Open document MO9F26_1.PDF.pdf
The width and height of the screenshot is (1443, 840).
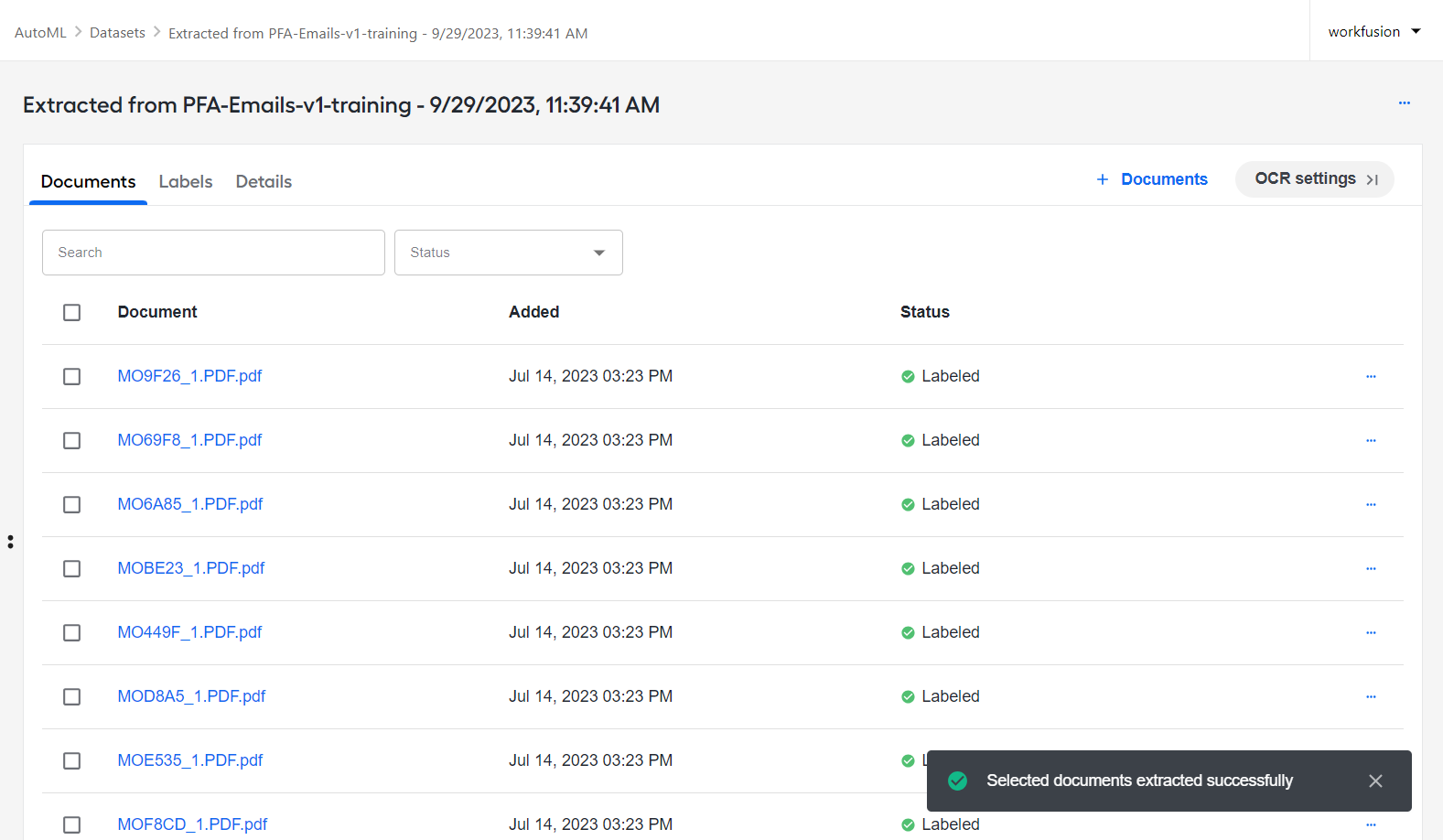189,376
